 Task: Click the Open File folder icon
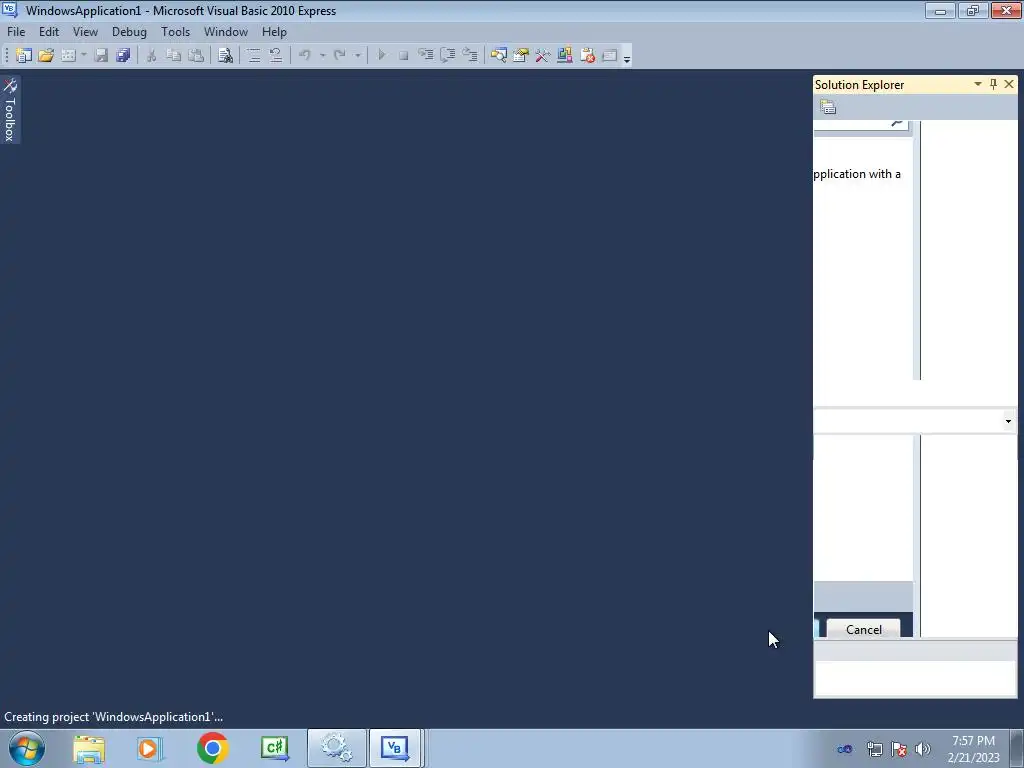pyautogui.click(x=46, y=56)
